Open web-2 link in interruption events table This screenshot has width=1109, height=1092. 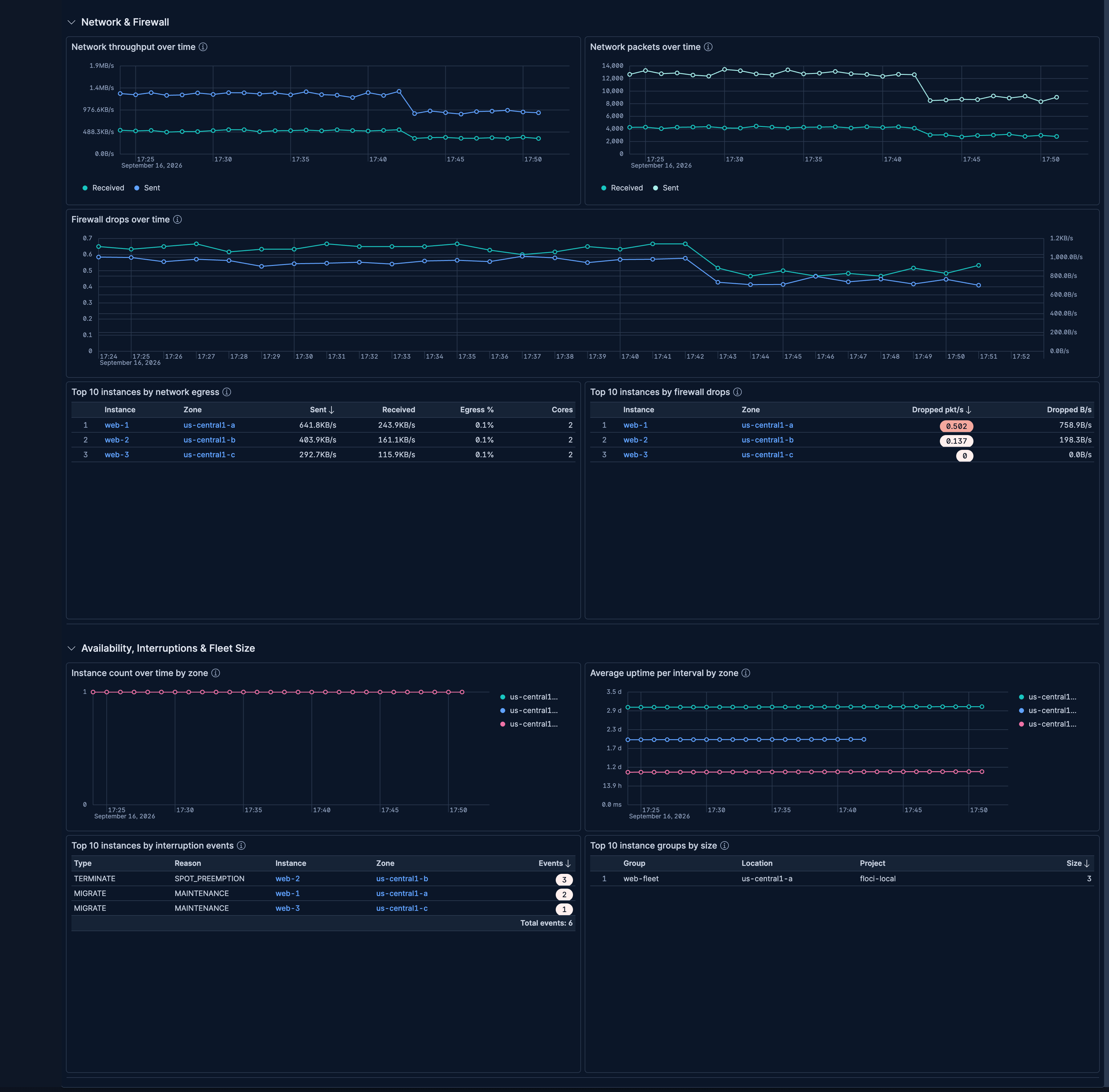tap(287, 879)
